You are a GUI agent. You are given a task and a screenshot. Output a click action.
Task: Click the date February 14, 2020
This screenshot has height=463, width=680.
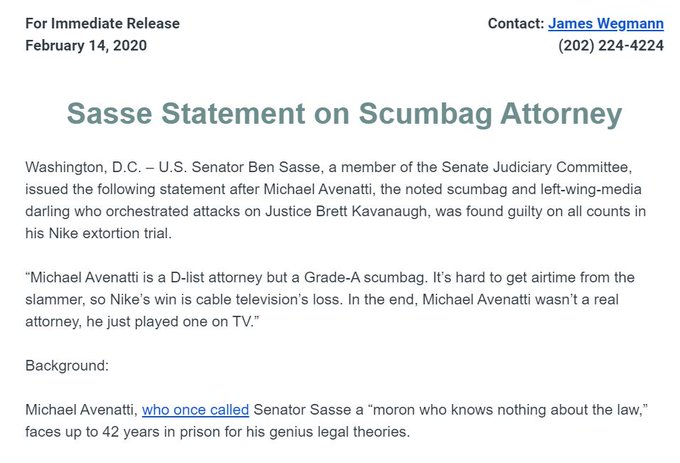tap(86, 46)
